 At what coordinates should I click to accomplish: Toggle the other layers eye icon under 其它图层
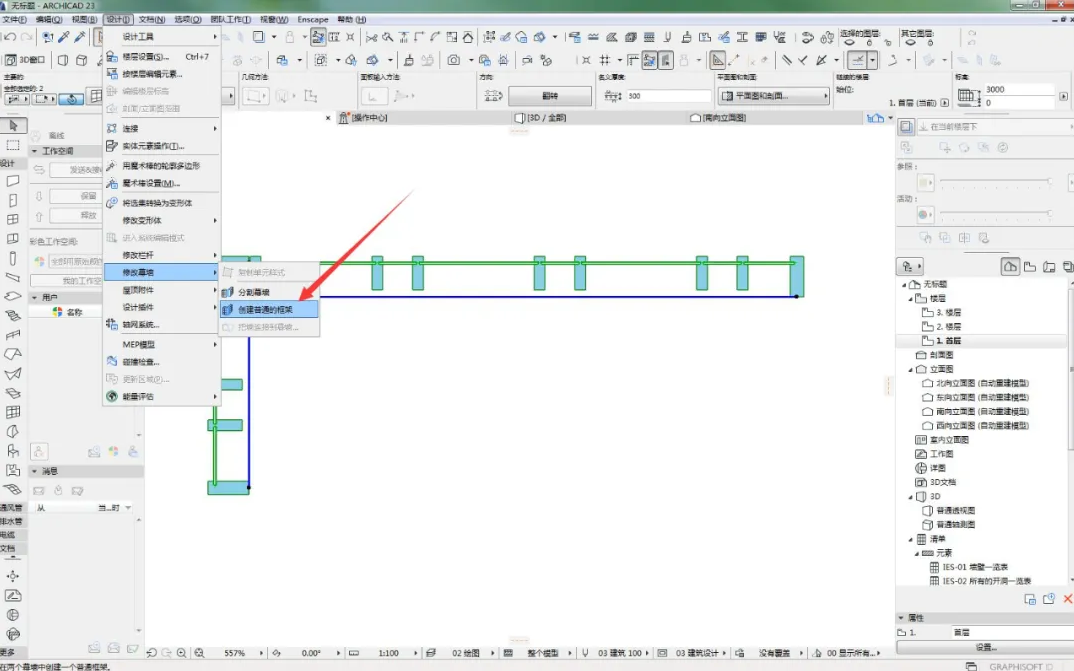tap(910, 42)
